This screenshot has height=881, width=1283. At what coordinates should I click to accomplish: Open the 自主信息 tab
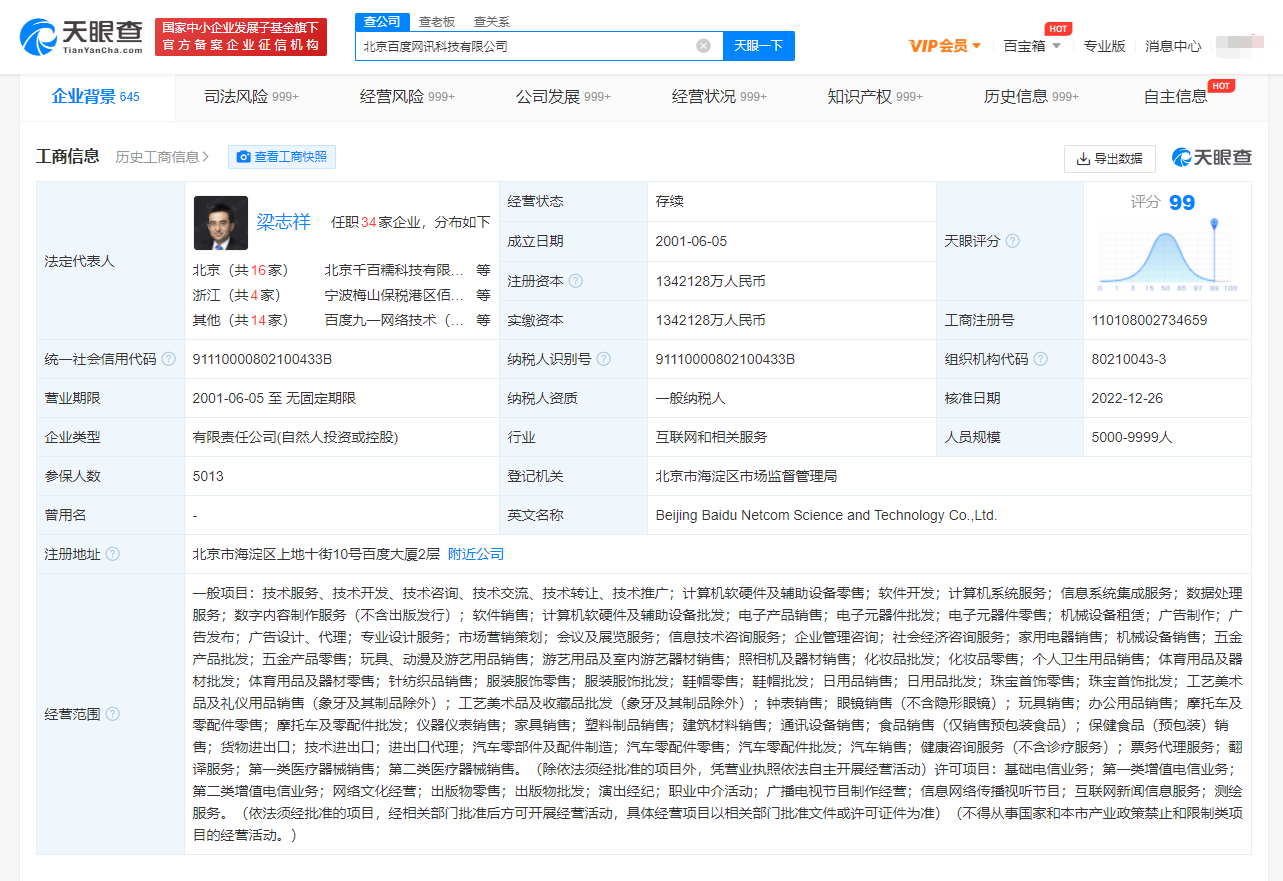pos(1176,97)
